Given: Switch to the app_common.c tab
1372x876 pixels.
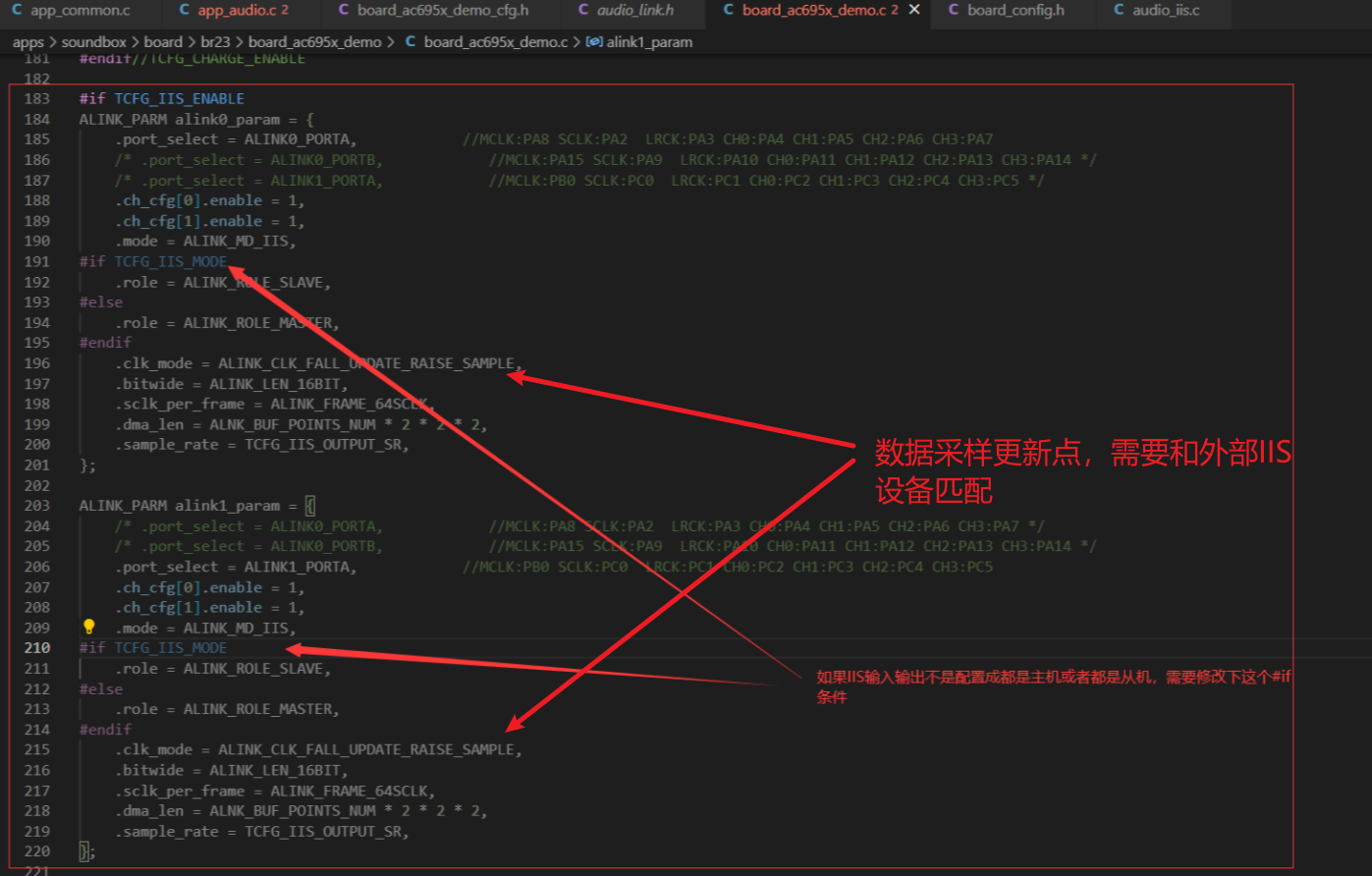Looking at the screenshot, I should point(80,11).
